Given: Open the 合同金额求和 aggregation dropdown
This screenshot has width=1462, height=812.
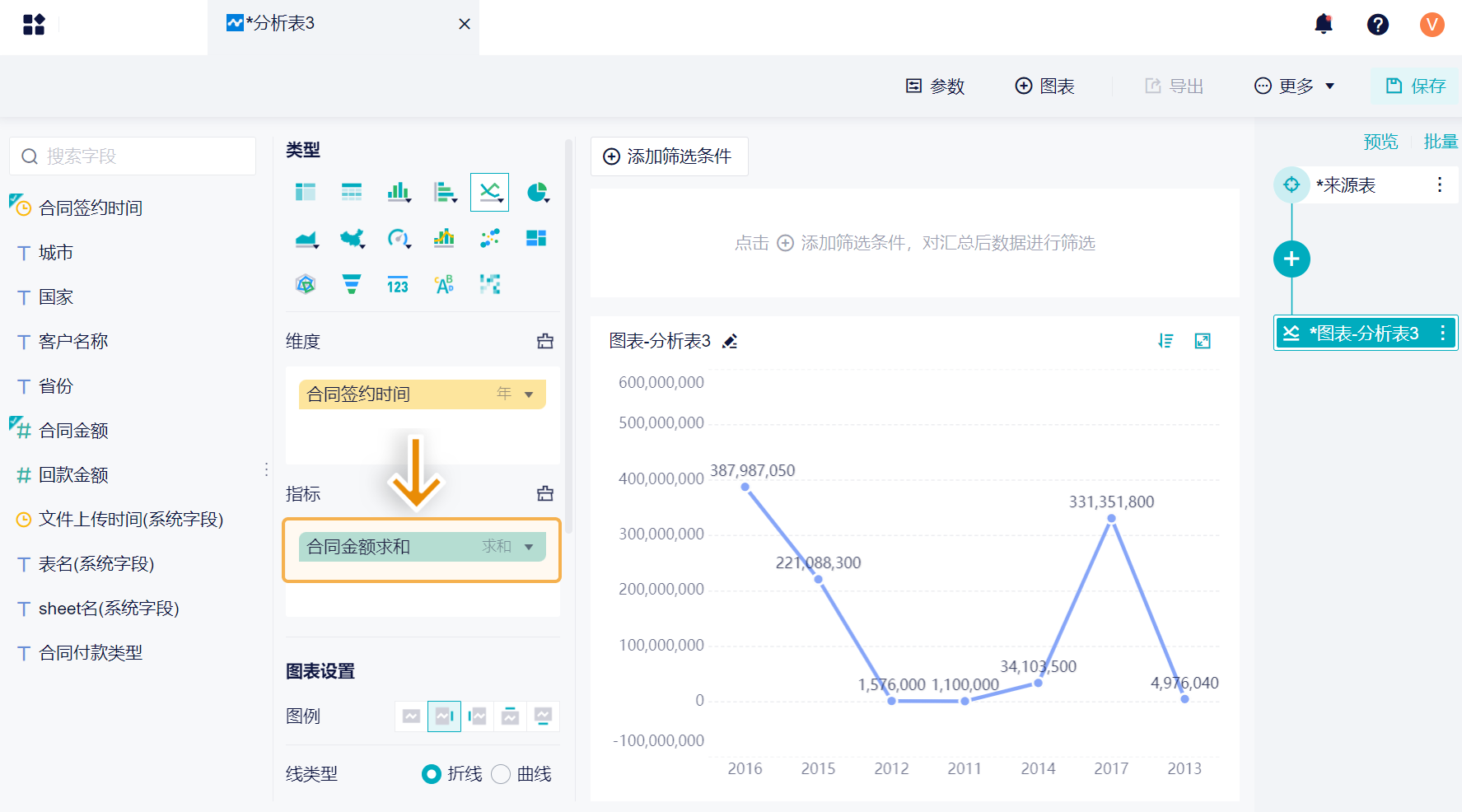Looking at the screenshot, I should click(529, 547).
